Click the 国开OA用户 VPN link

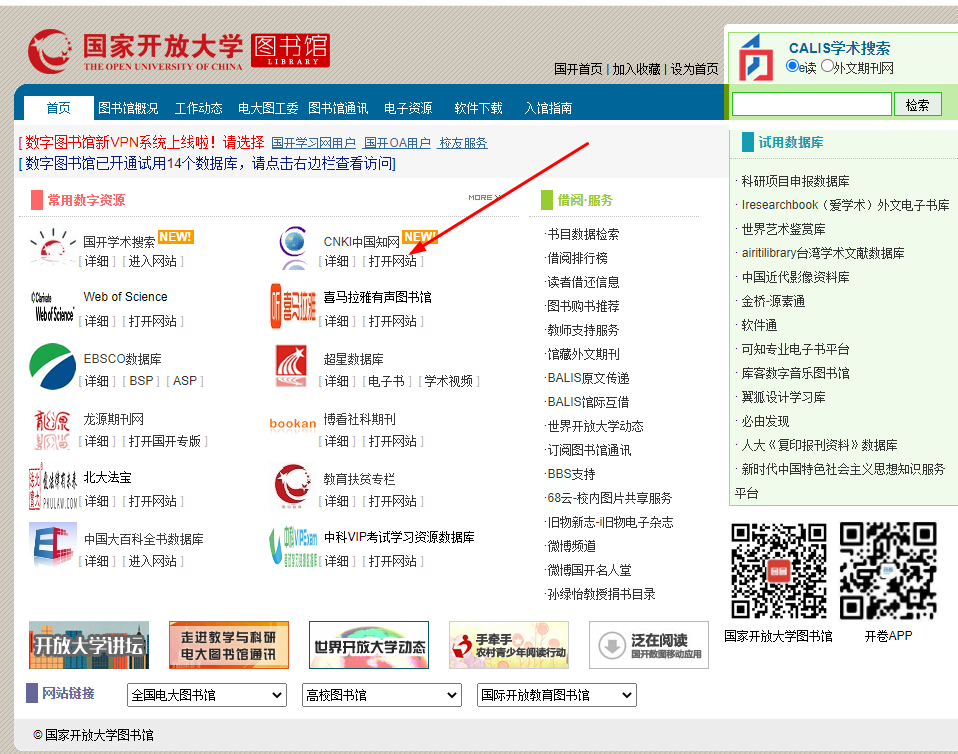(397, 143)
